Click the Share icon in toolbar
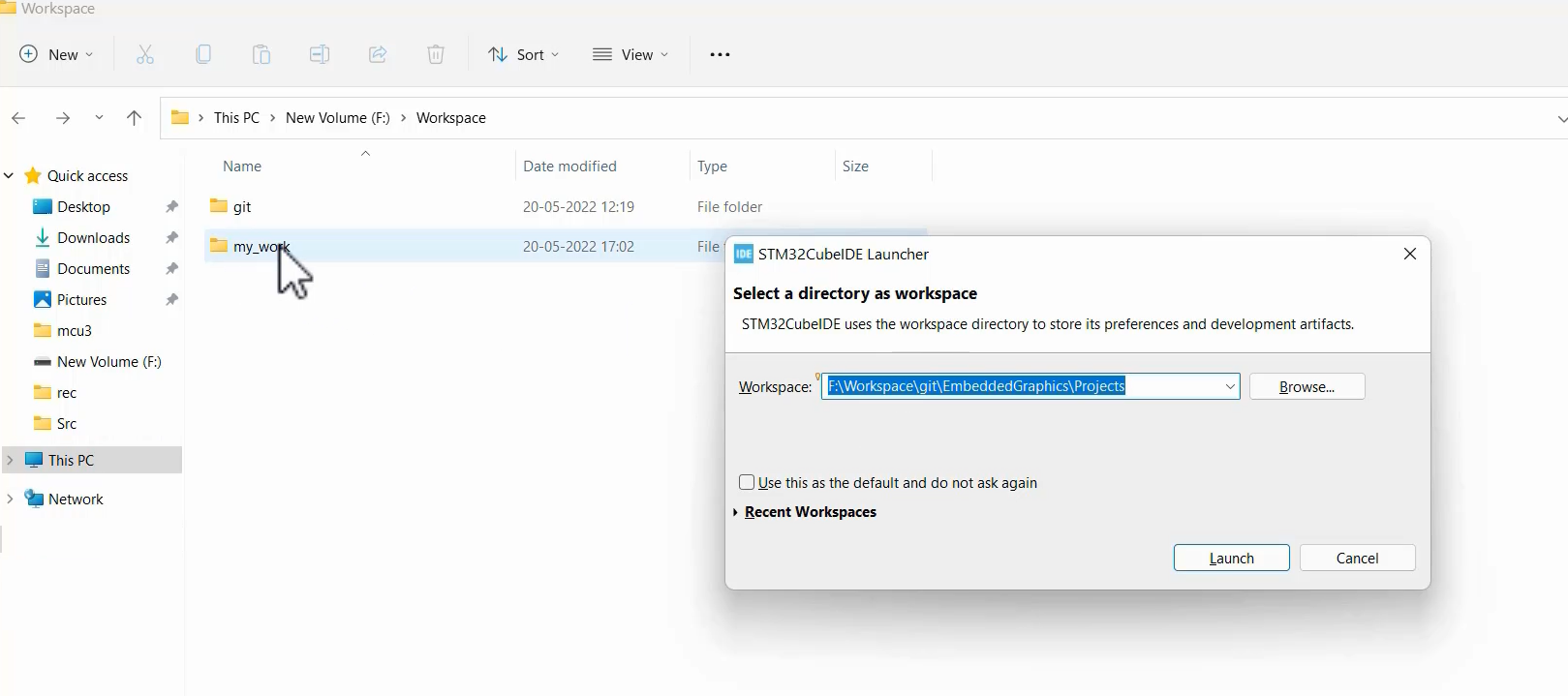 pos(378,54)
